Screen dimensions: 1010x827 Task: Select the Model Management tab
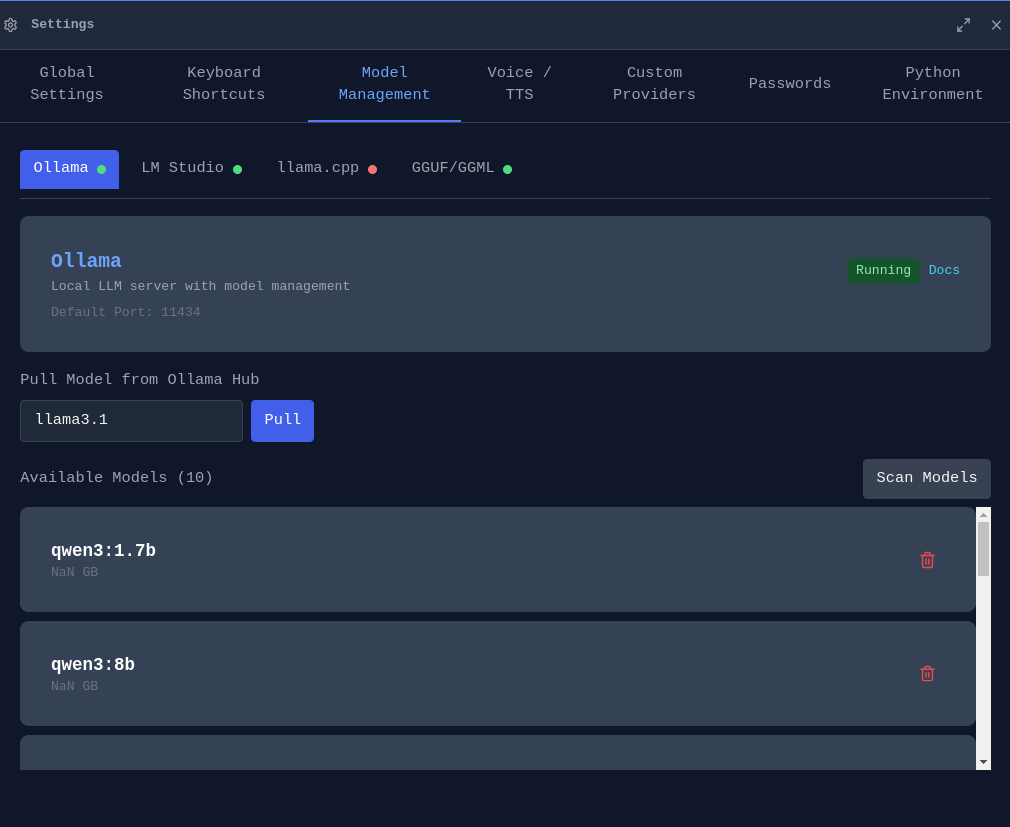tap(385, 84)
